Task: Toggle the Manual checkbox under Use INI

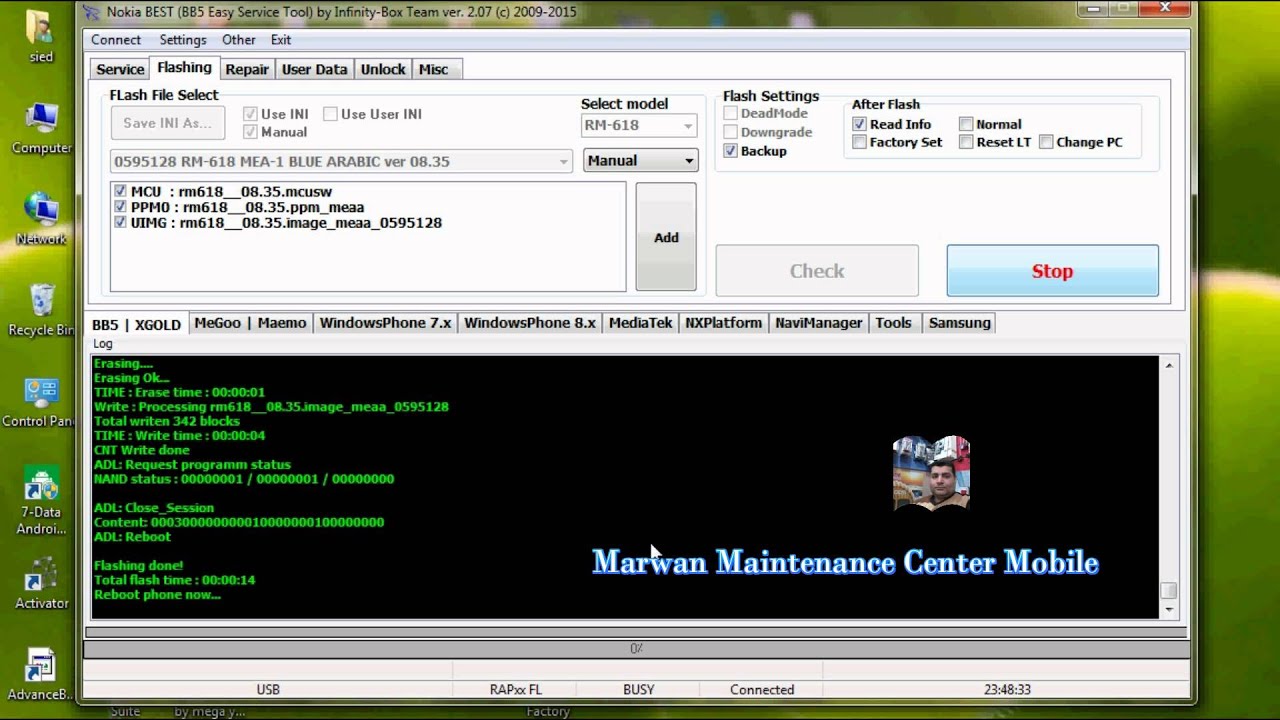Action: pos(251,132)
